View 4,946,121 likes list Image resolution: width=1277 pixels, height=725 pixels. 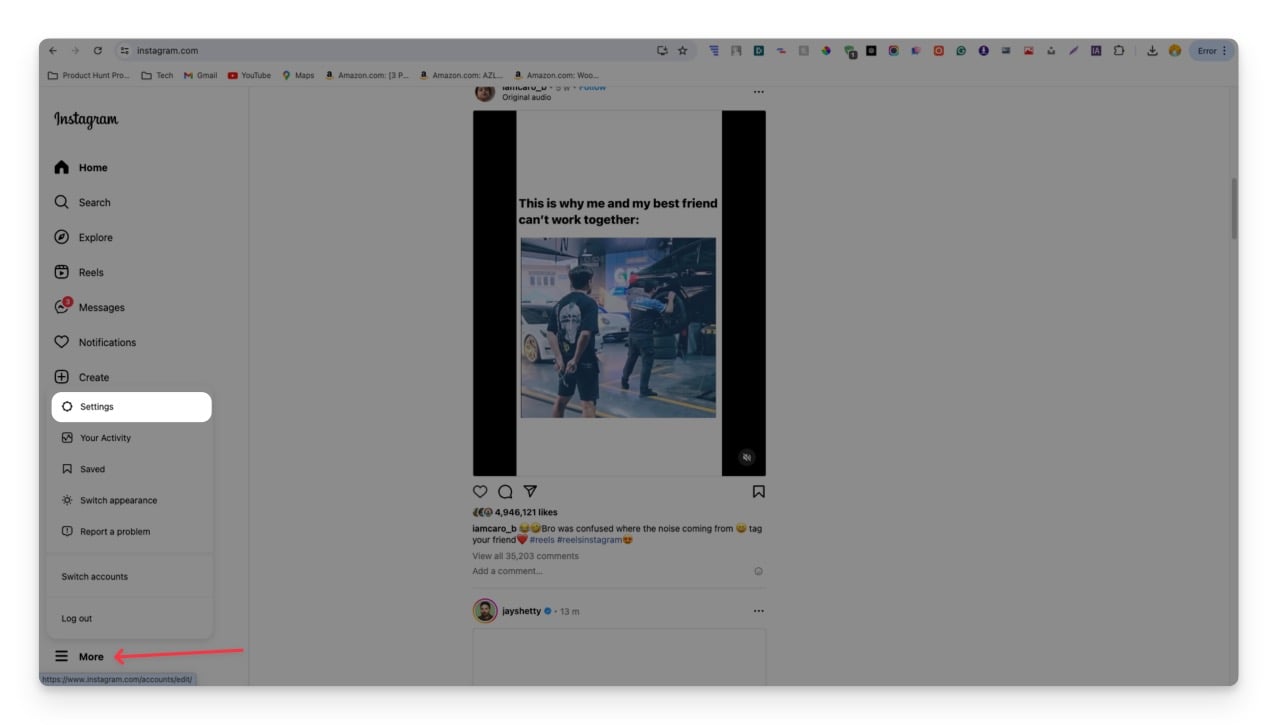[x=526, y=512]
